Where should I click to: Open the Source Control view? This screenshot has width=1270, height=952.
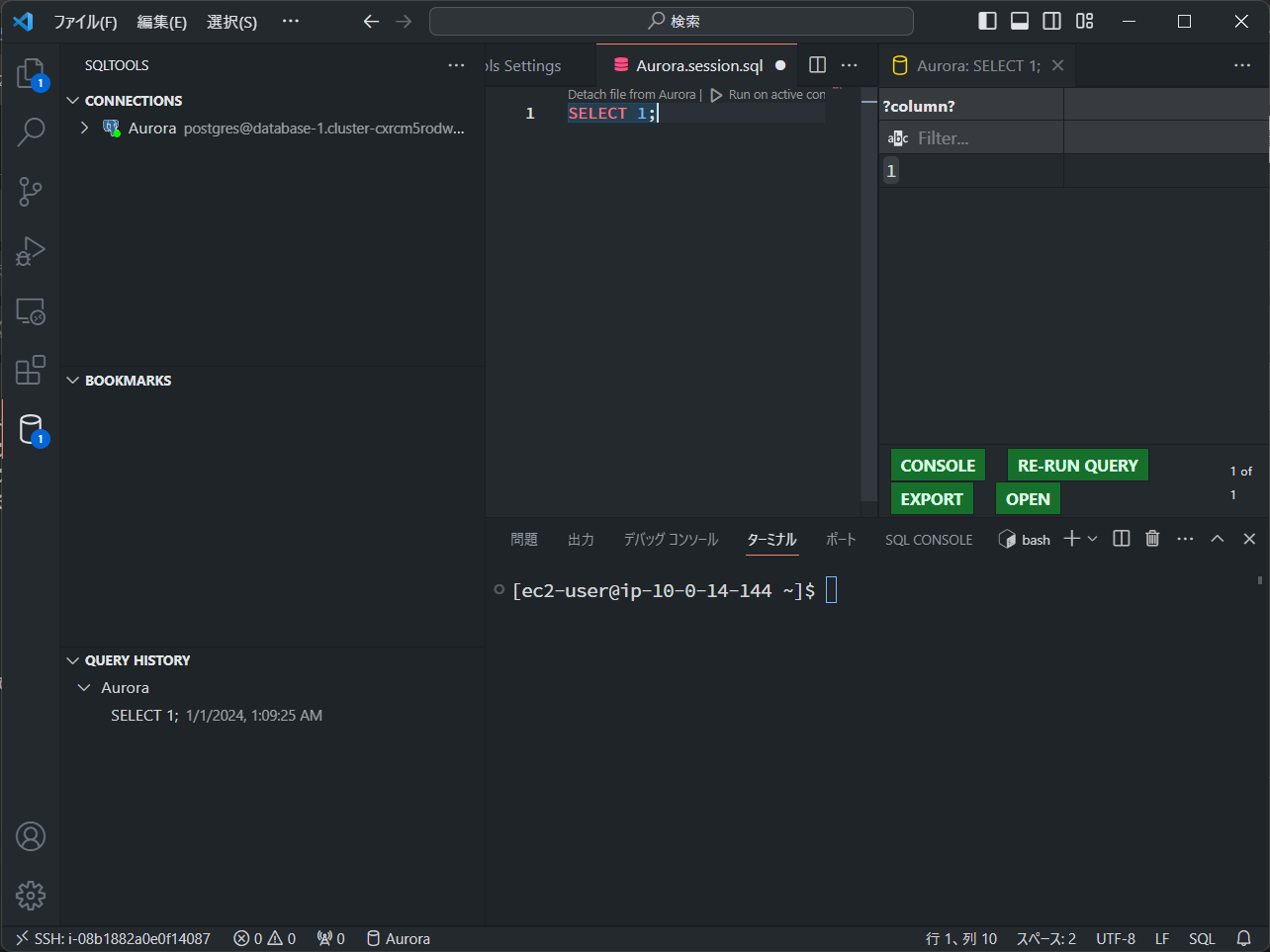tap(31, 192)
